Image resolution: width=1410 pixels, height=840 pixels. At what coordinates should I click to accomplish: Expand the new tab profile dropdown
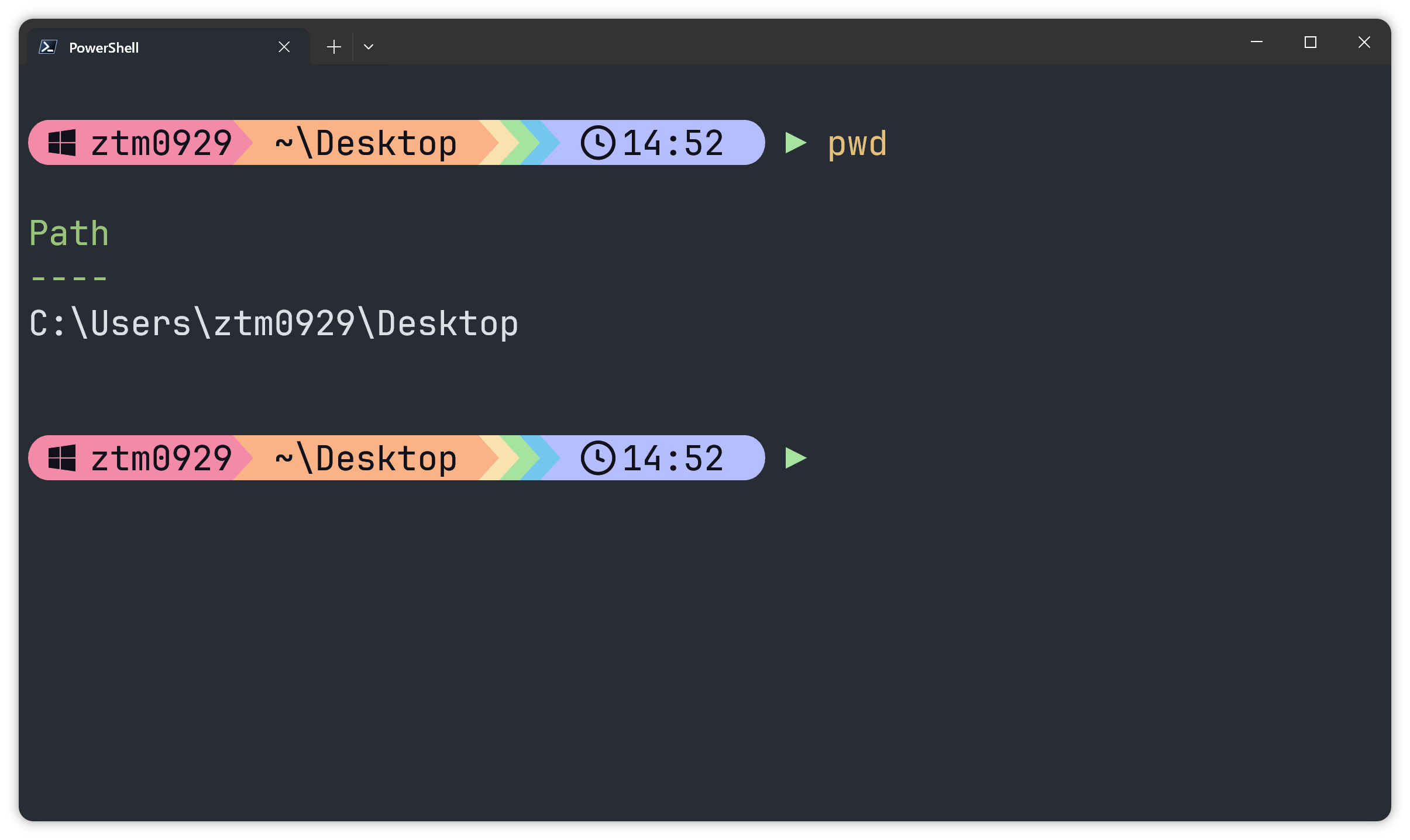pos(369,47)
